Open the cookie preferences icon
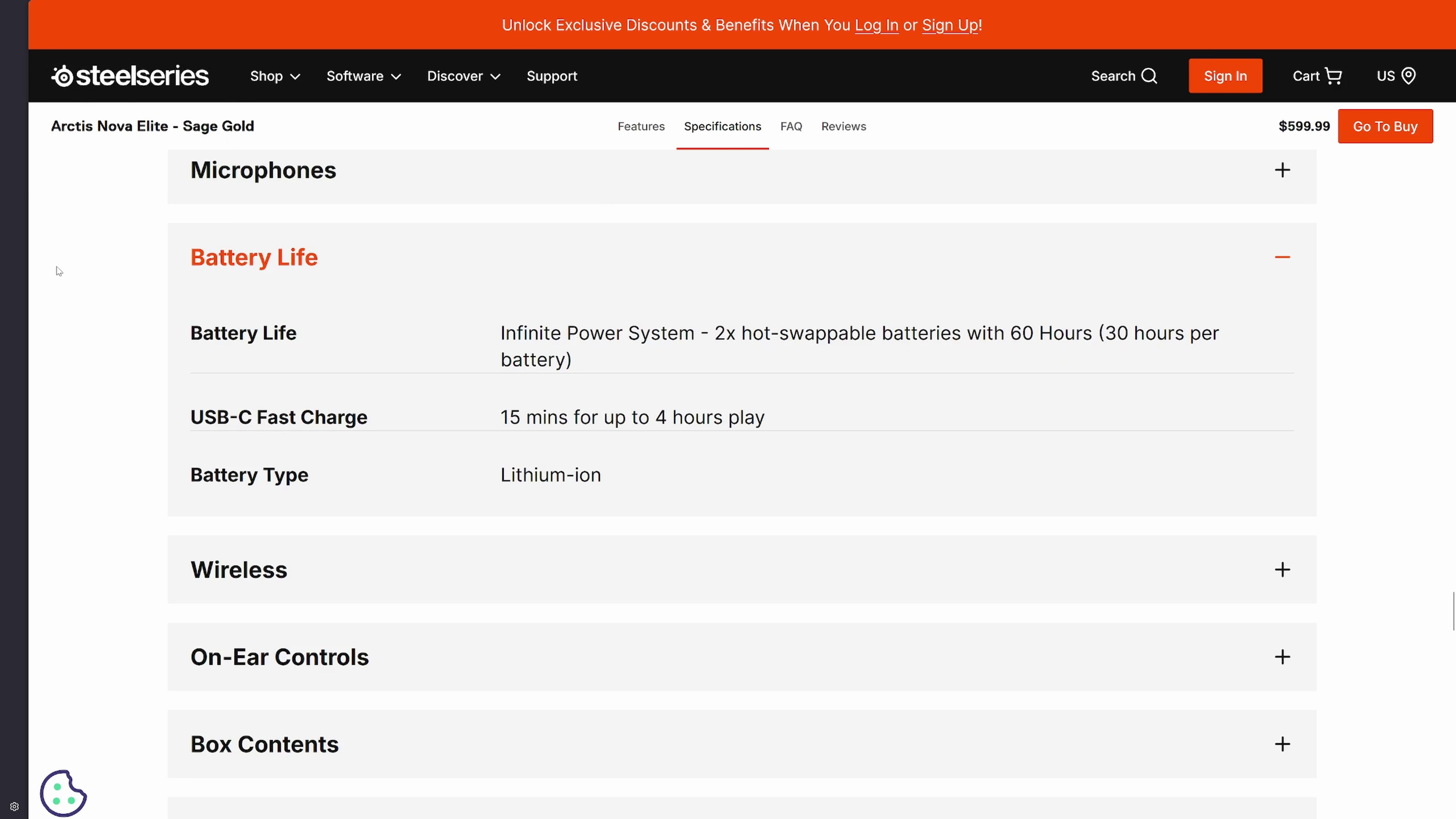Image resolution: width=1456 pixels, height=819 pixels. [x=63, y=793]
